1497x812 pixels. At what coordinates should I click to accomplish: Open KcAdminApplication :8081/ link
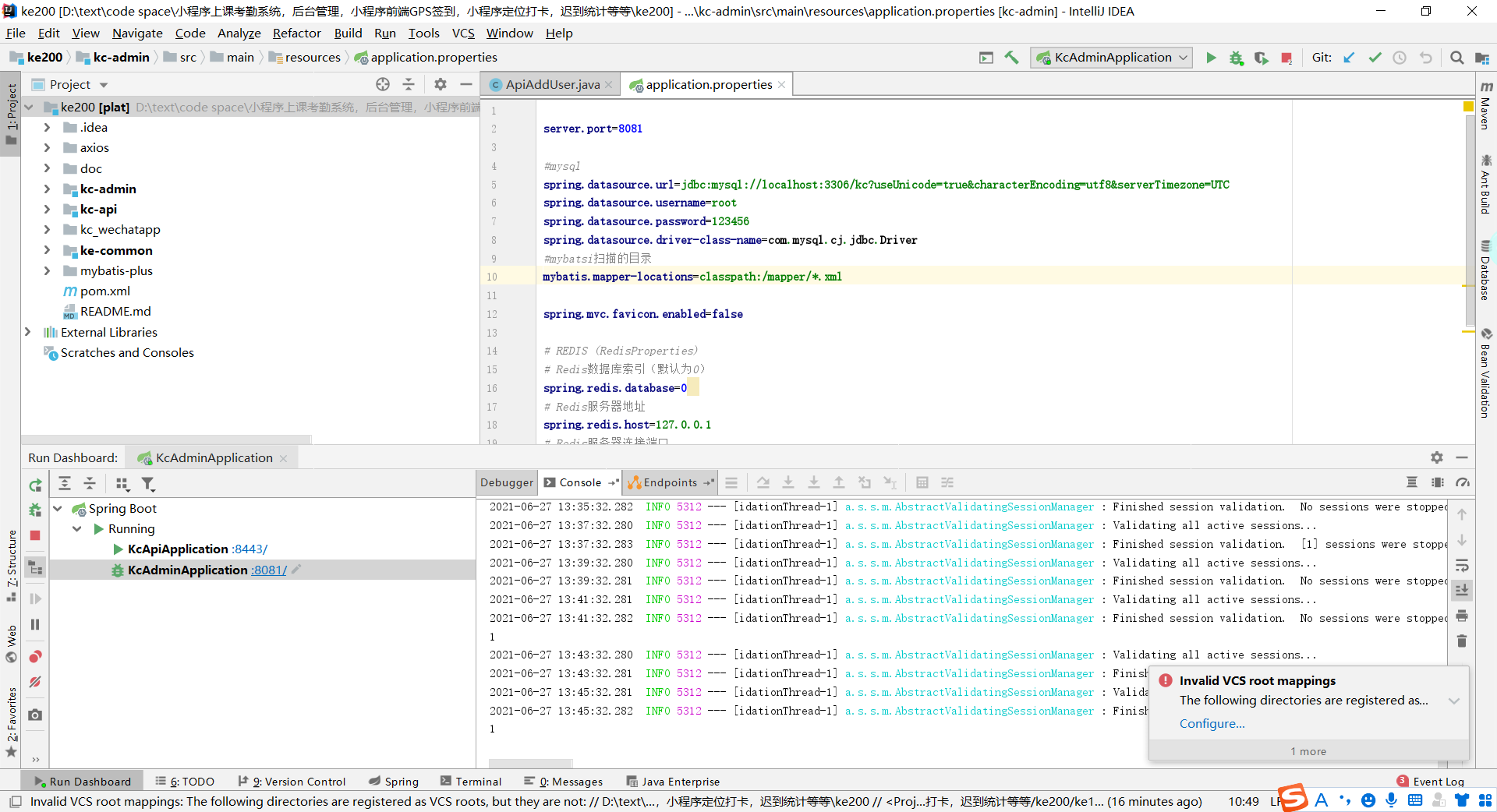[269, 570]
